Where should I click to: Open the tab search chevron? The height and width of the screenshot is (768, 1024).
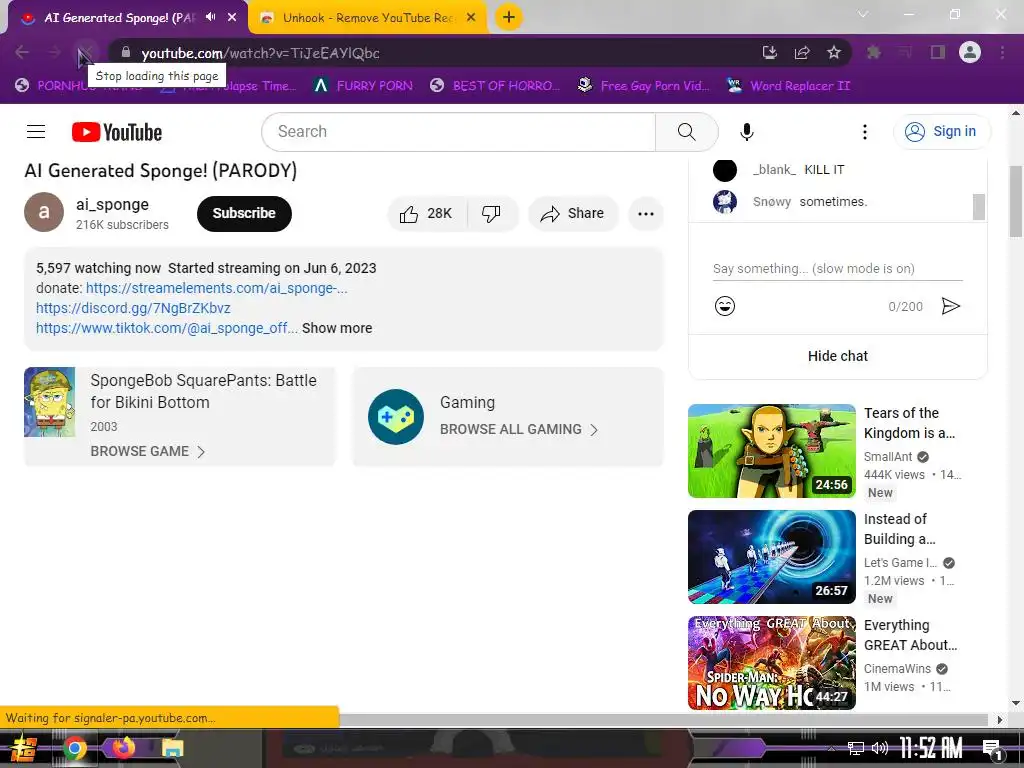tap(863, 14)
